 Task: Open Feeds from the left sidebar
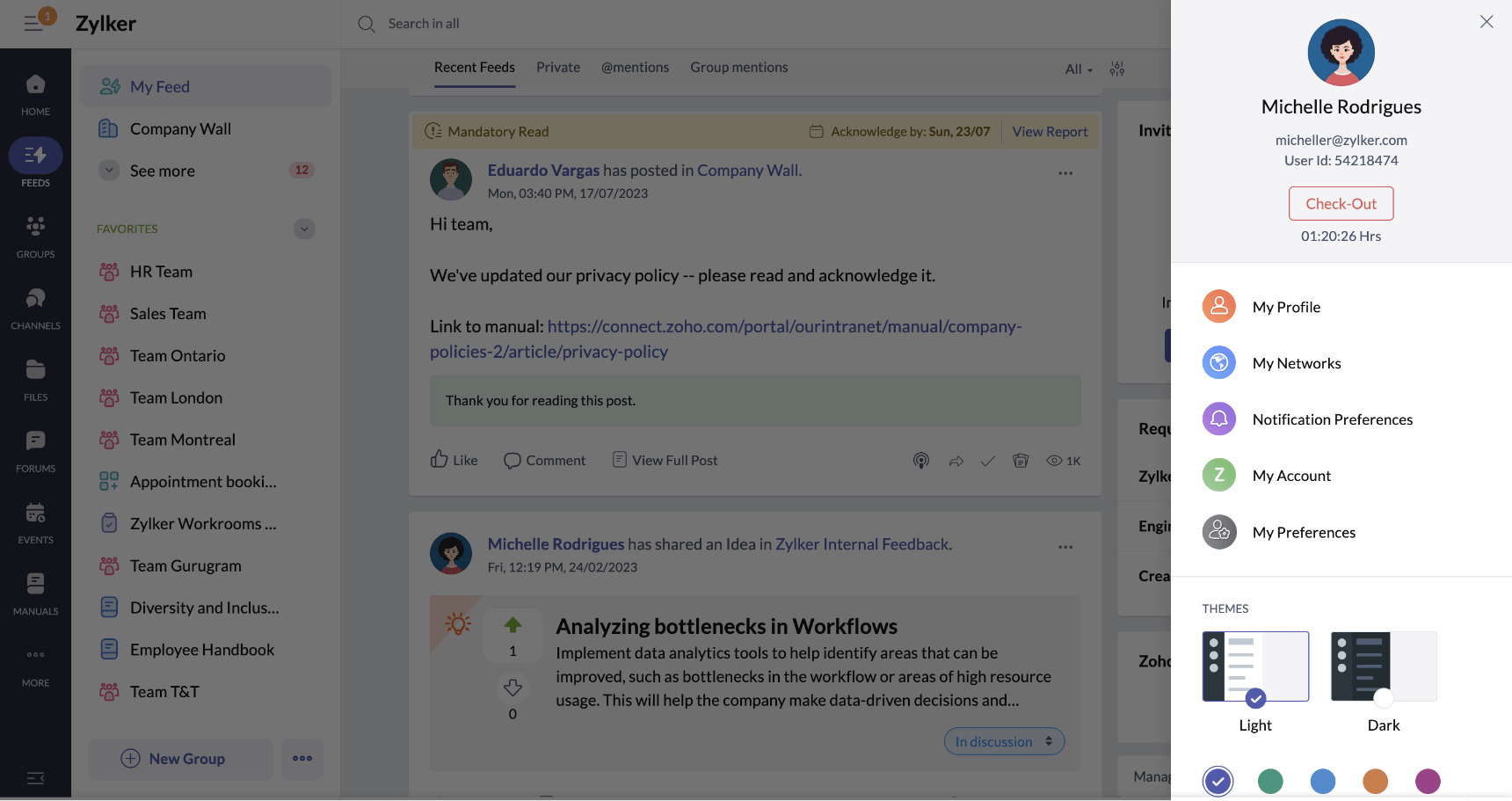[35, 163]
